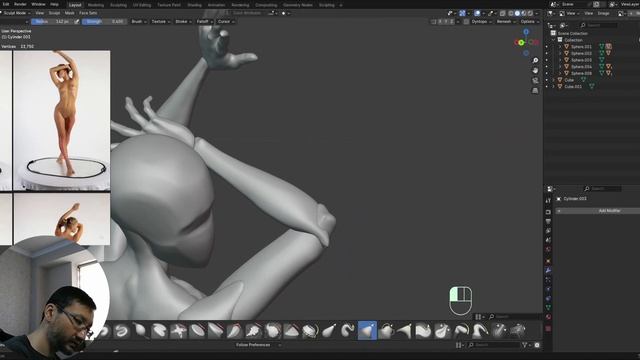Open the Cursor dropdown
The width and height of the screenshot is (640, 360).
[226, 22]
